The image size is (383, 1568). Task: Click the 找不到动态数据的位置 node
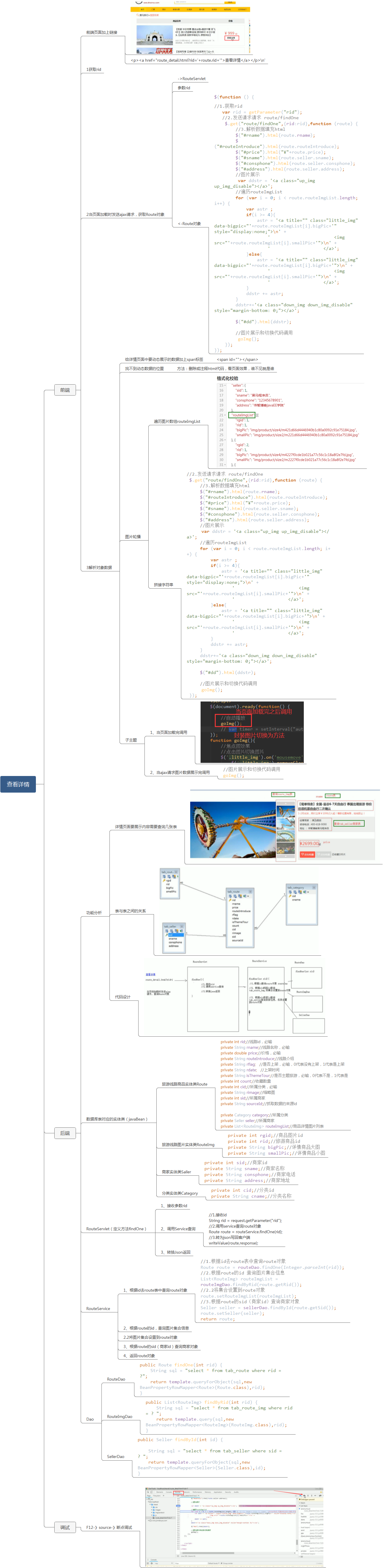click(144, 368)
